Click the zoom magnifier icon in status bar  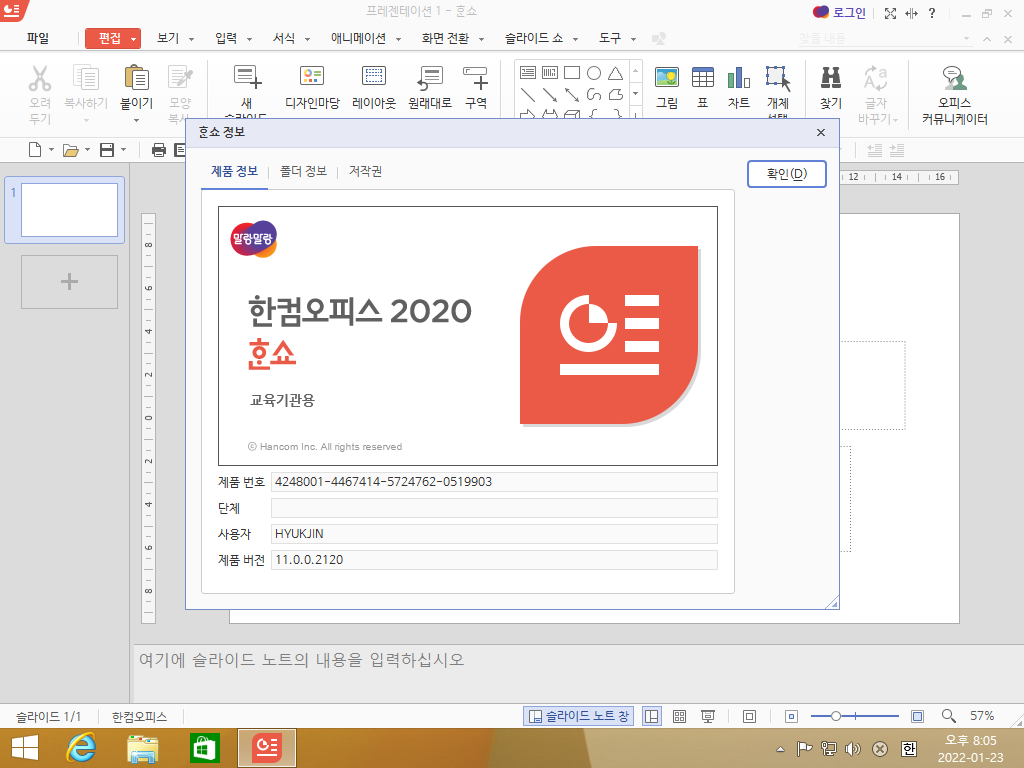pos(948,716)
